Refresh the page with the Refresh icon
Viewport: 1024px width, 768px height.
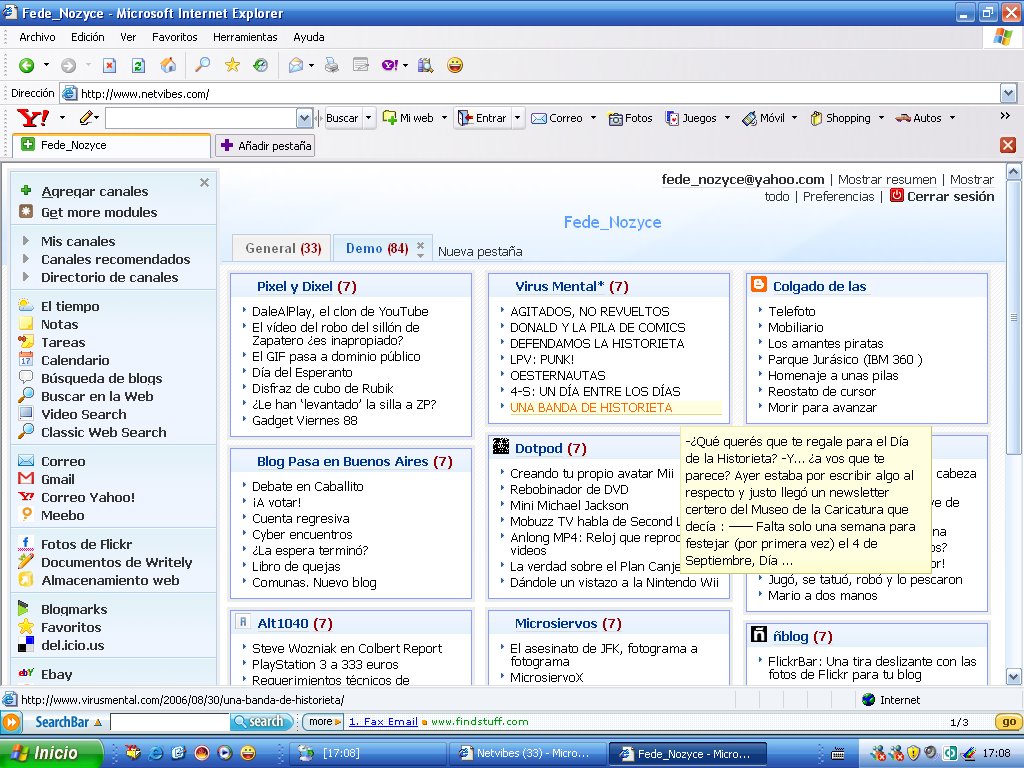138,65
